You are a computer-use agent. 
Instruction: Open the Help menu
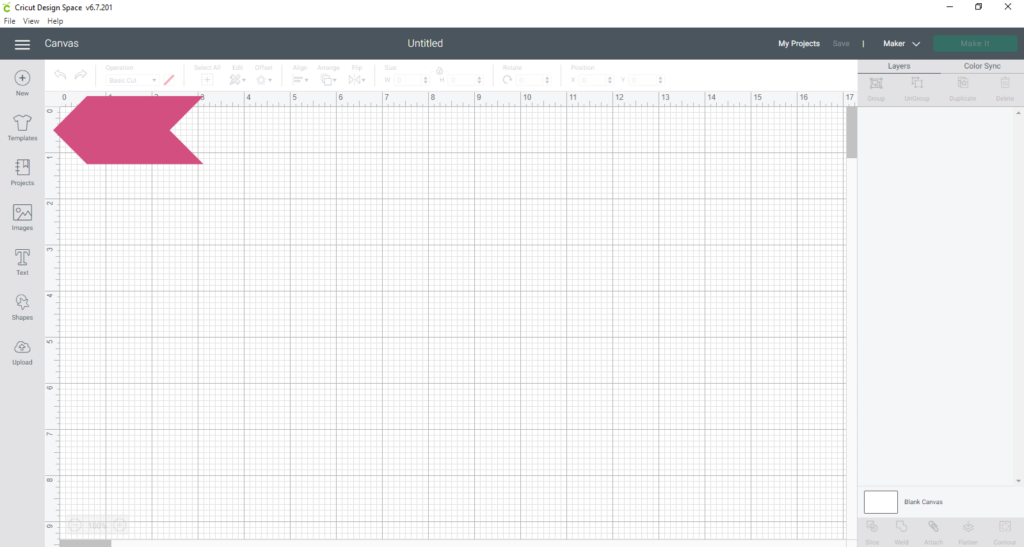(55, 21)
